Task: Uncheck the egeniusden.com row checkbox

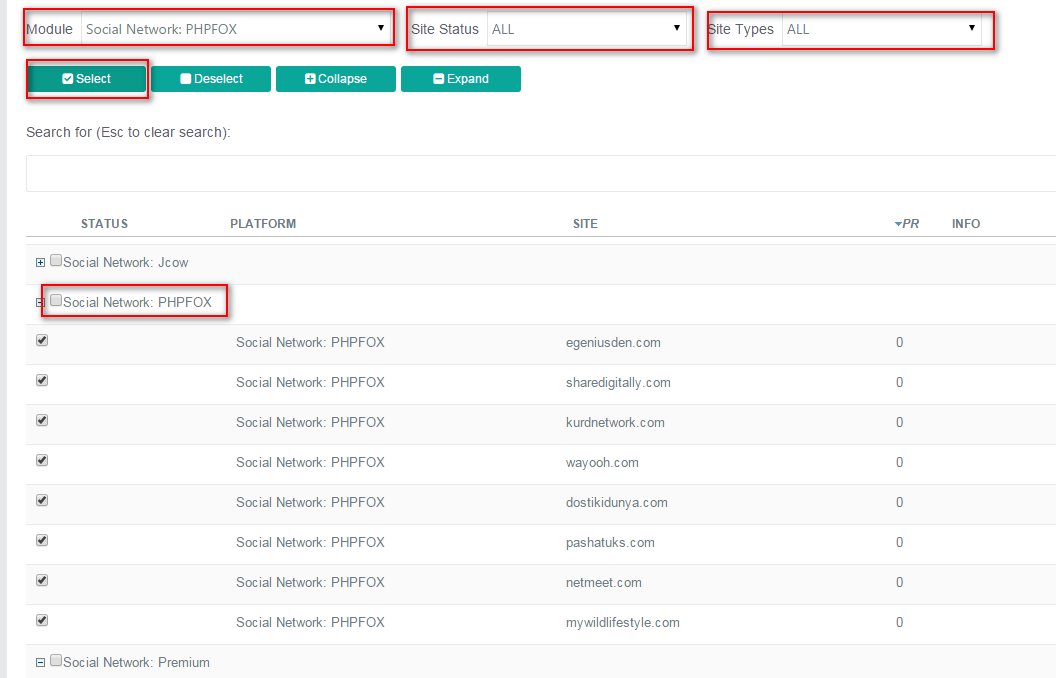Action: point(42,340)
